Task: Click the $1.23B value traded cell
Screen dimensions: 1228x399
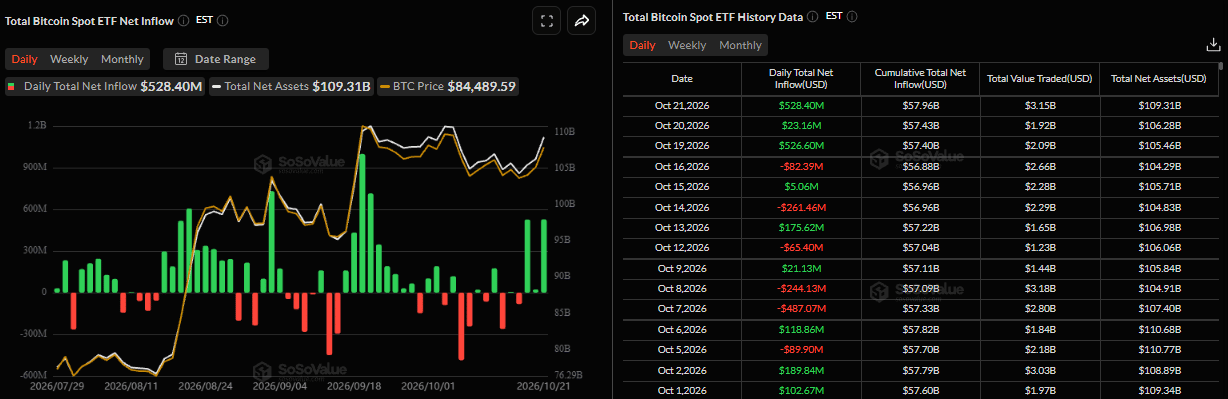Action: click(x=1039, y=247)
